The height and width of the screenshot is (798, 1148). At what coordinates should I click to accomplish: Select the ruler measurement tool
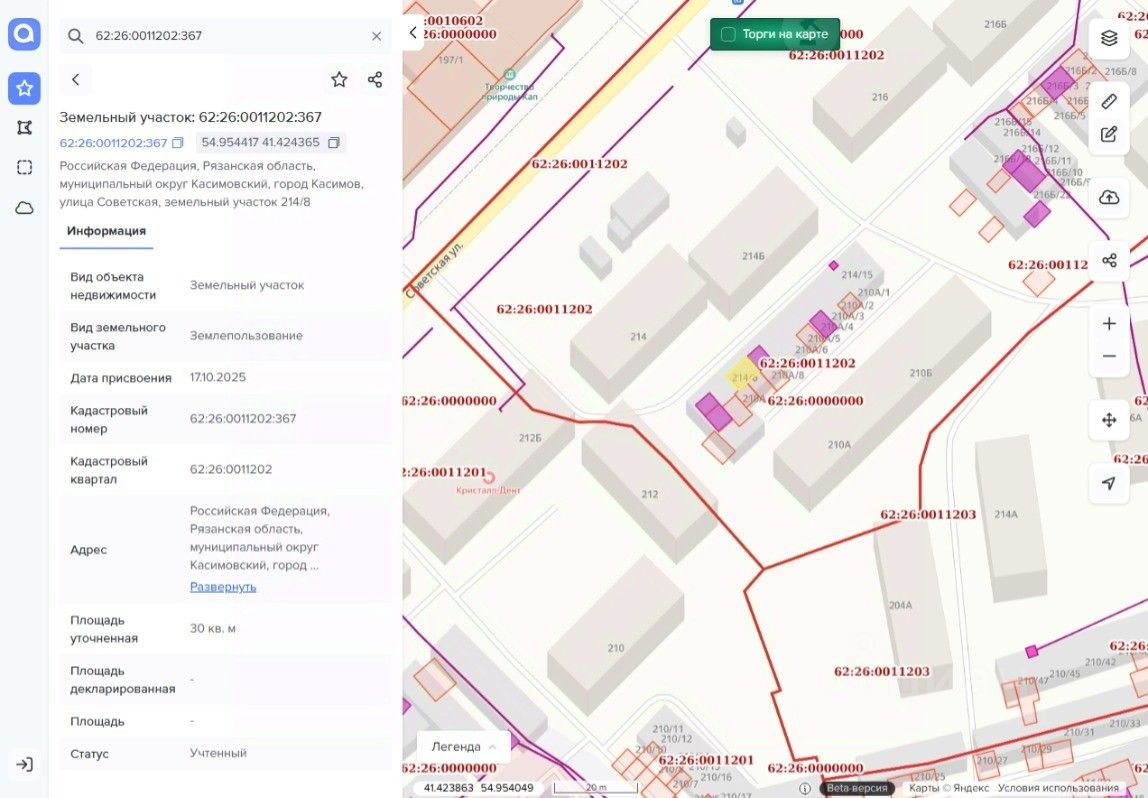pyautogui.click(x=1108, y=101)
